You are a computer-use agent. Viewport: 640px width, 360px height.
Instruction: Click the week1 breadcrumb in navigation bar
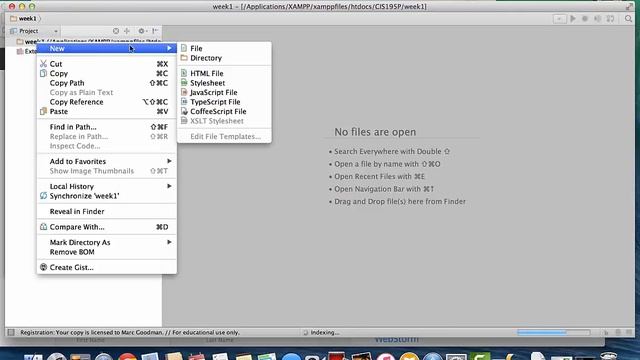(x=24, y=18)
